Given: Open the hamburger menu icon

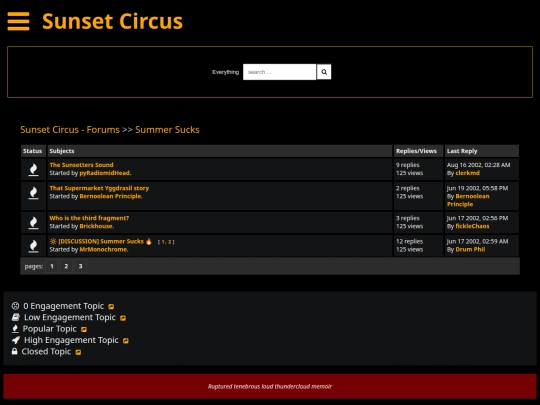Looking at the screenshot, I should (x=18, y=21).
